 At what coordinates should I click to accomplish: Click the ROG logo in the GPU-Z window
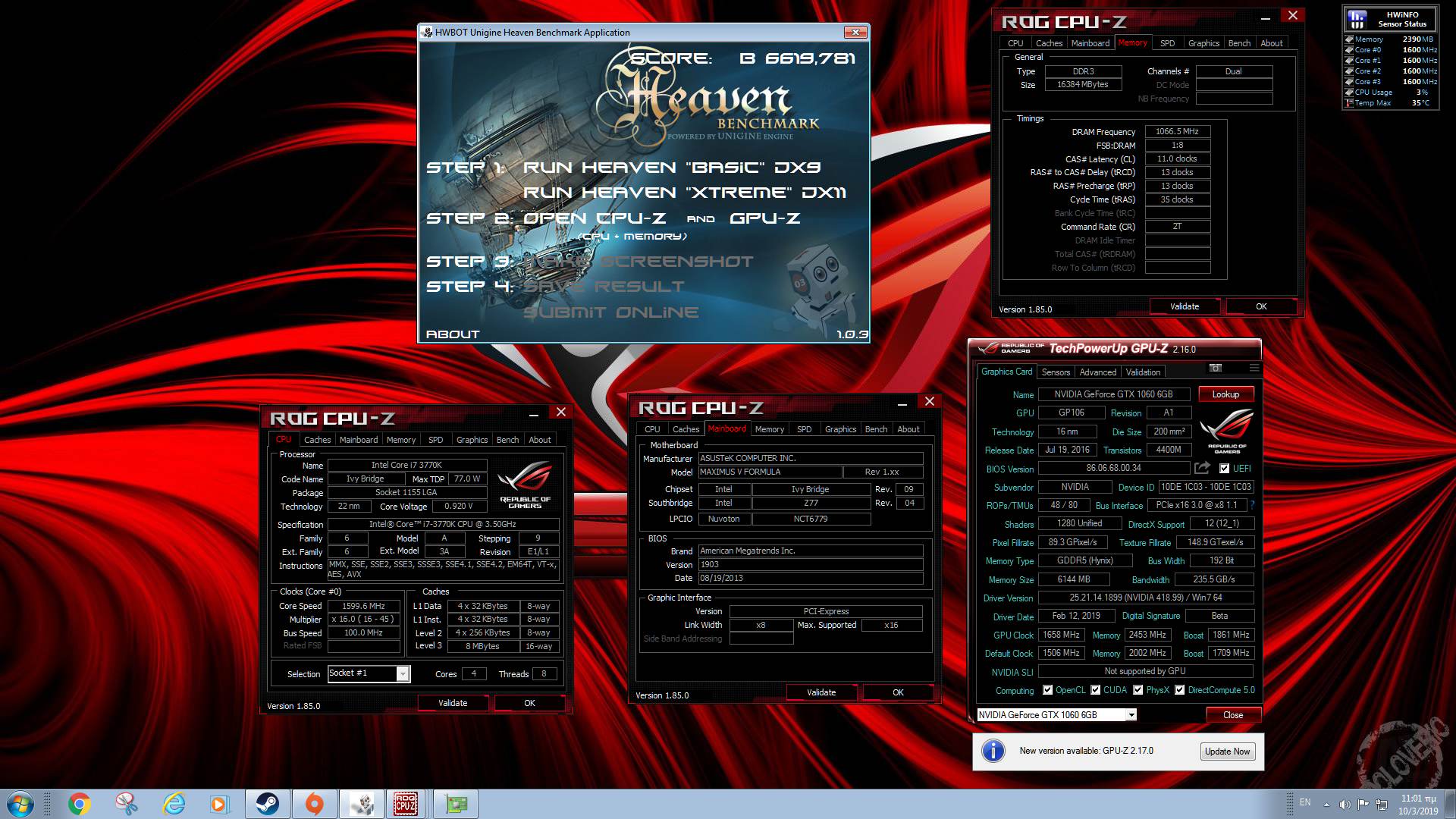tap(1226, 430)
